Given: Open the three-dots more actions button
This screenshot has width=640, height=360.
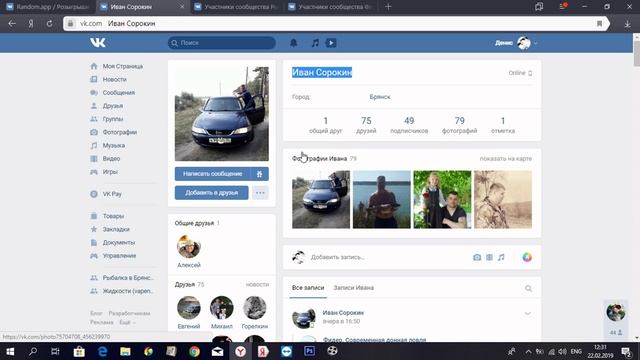Looking at the screenshot, I should (x=260, y=193).
